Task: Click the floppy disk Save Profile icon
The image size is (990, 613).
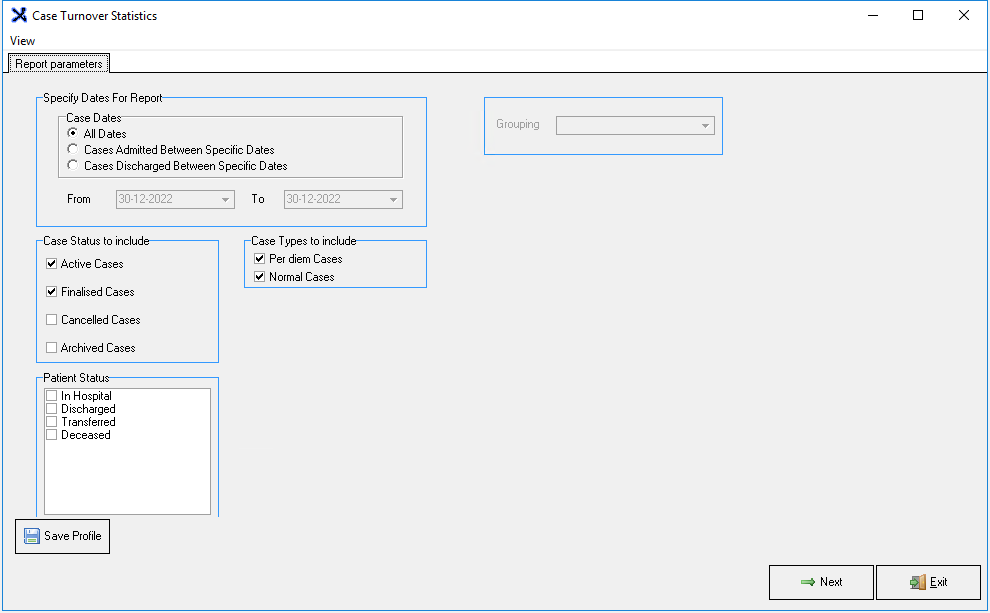Action: [32, 536]
